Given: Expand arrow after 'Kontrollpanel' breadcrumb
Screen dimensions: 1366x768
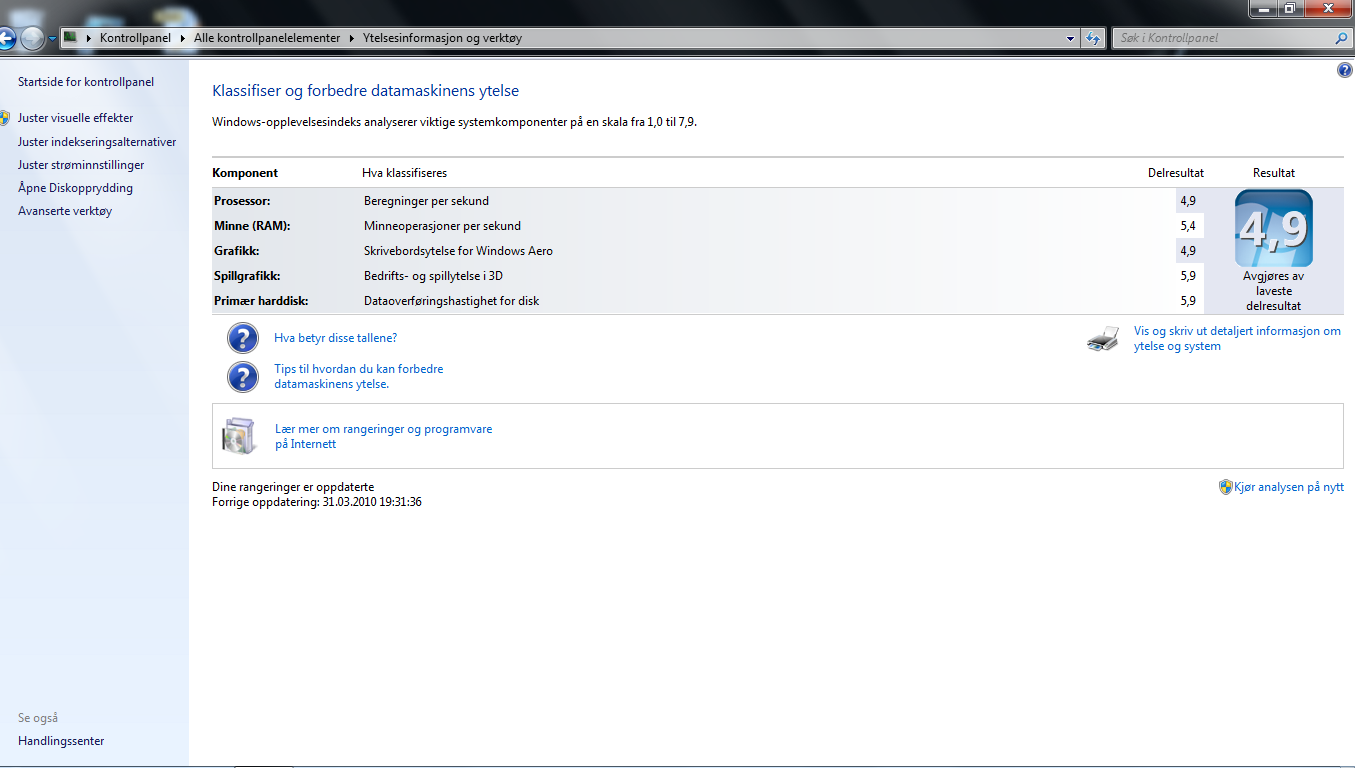Looking at the screenshot, I should (182, 38).
